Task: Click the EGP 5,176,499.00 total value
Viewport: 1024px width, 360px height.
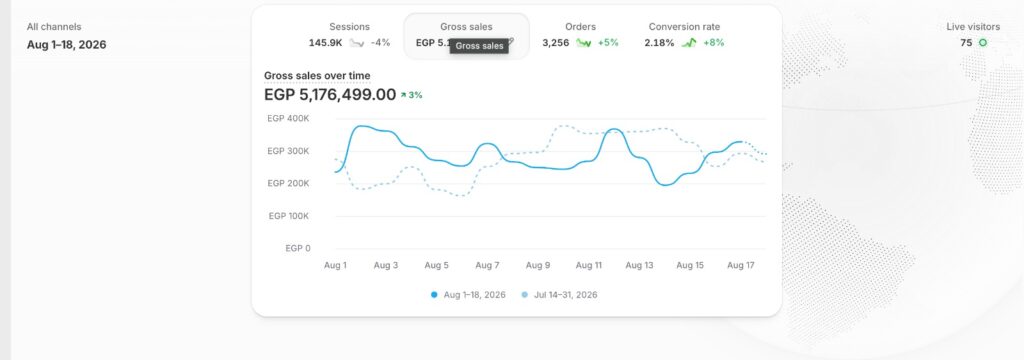Action: pyautogui.click(x=330, y=95)
